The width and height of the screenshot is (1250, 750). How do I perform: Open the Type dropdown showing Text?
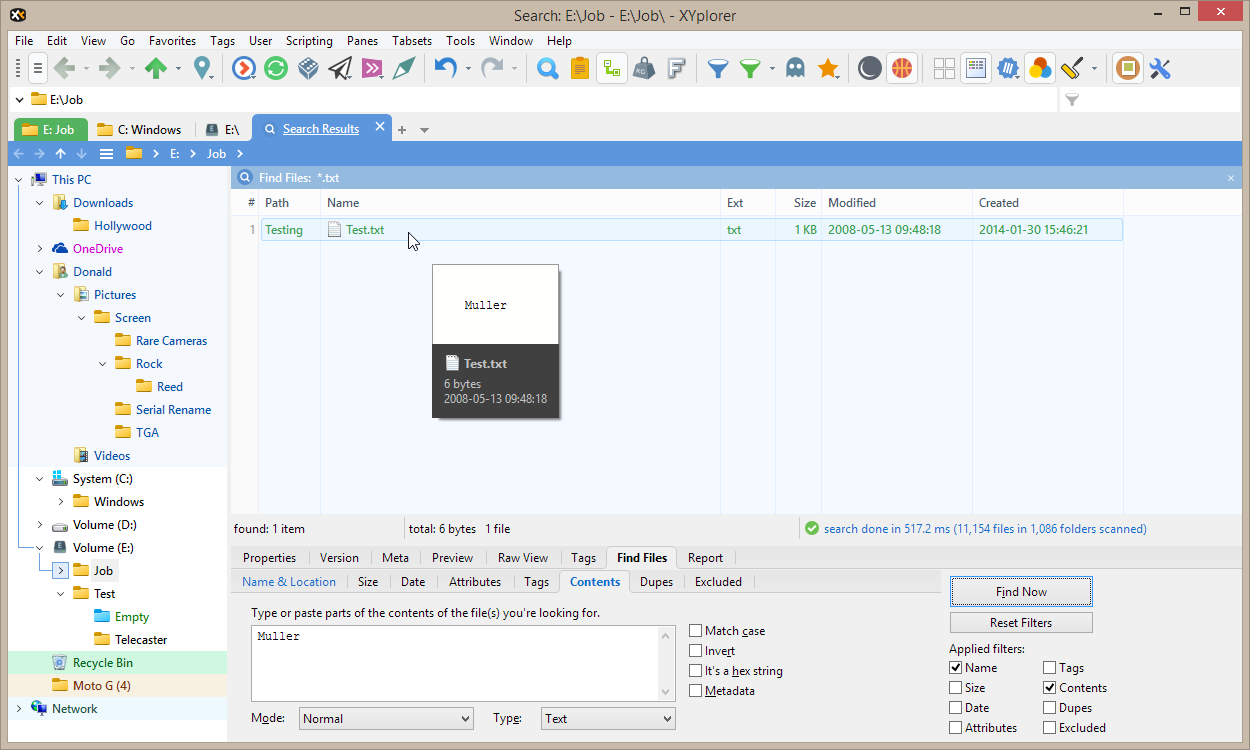[608, 718]
